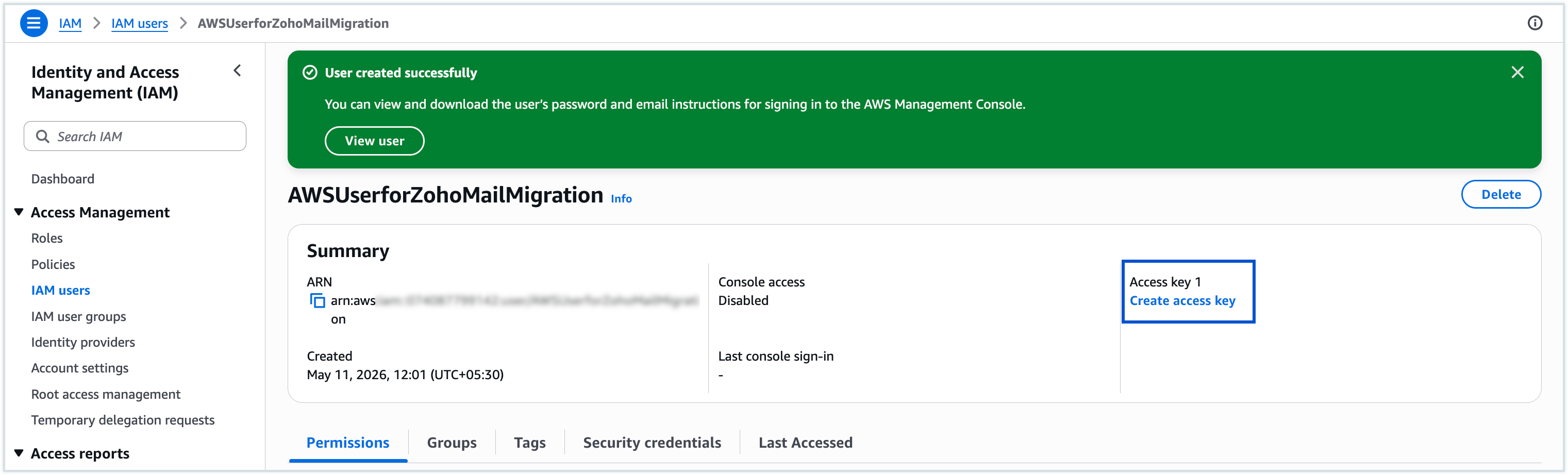Click the 'User created successfully' banner title
1568x475 pixels.
[401, 72]
